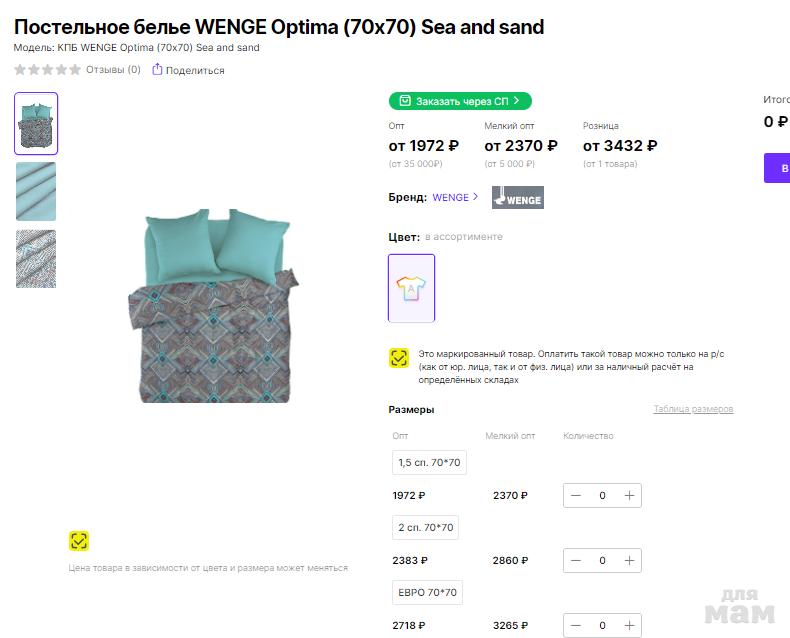Viewport: 790px width, 638px height.
Task: Select the first bedding set thumbnail
Action: pyautogui.click(x=36, y=124)
